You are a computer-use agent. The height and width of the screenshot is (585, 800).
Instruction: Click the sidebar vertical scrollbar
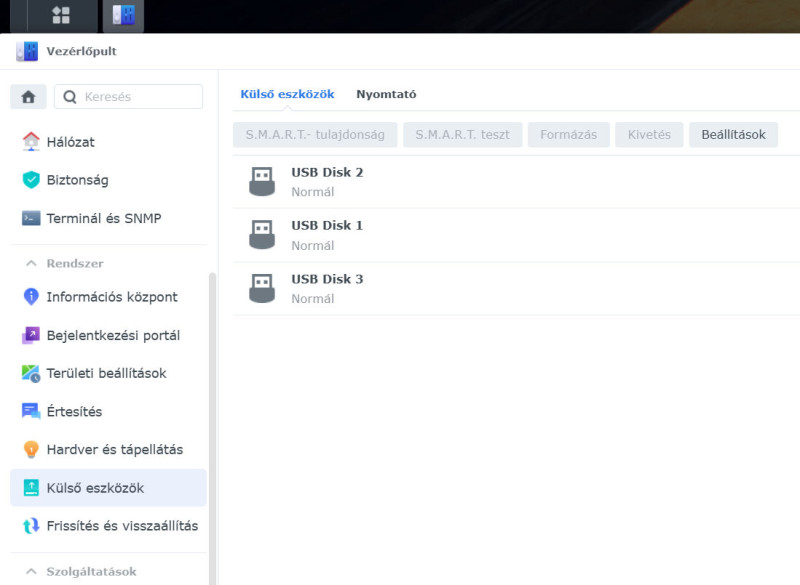(x=212, y=428)
